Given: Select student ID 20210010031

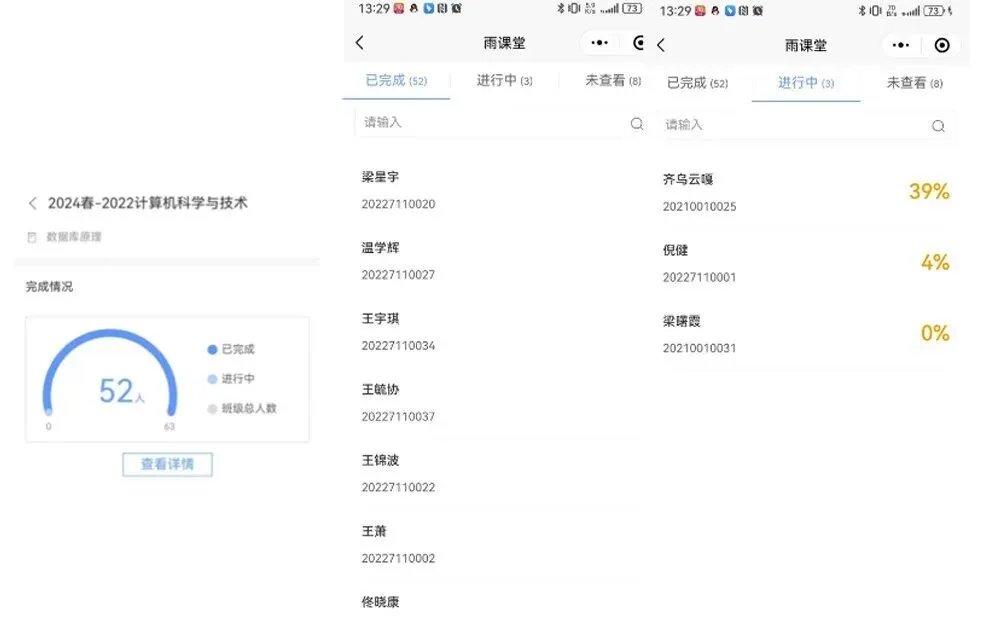Looking at the screenshot, I should click(699, 348).
